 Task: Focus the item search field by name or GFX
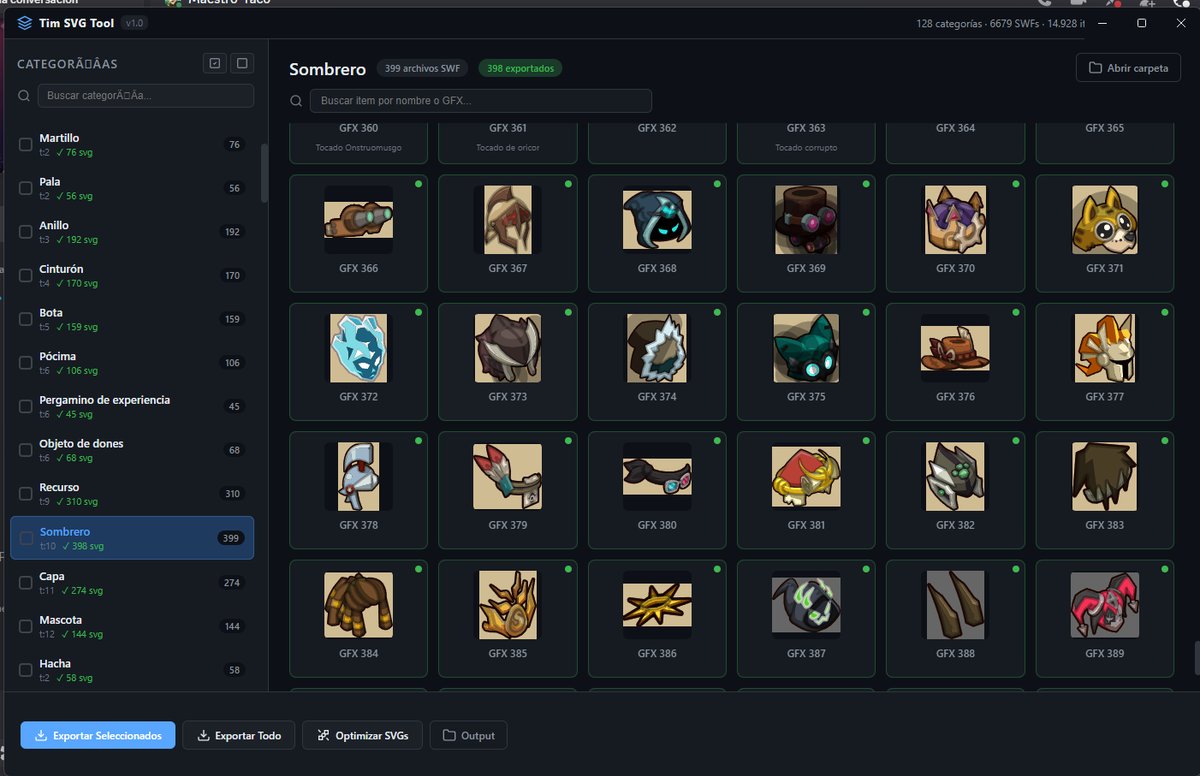tap(480, 101)
